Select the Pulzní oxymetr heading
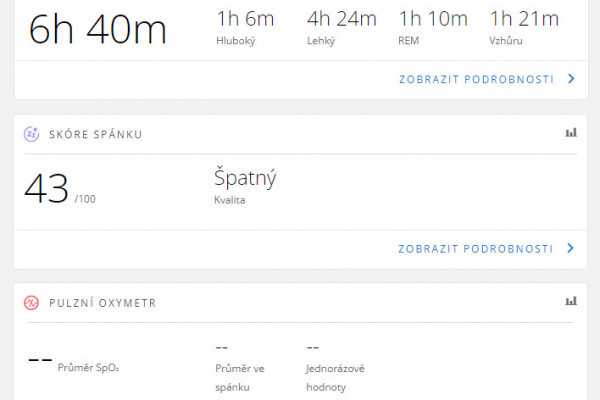 click(103, 303)
